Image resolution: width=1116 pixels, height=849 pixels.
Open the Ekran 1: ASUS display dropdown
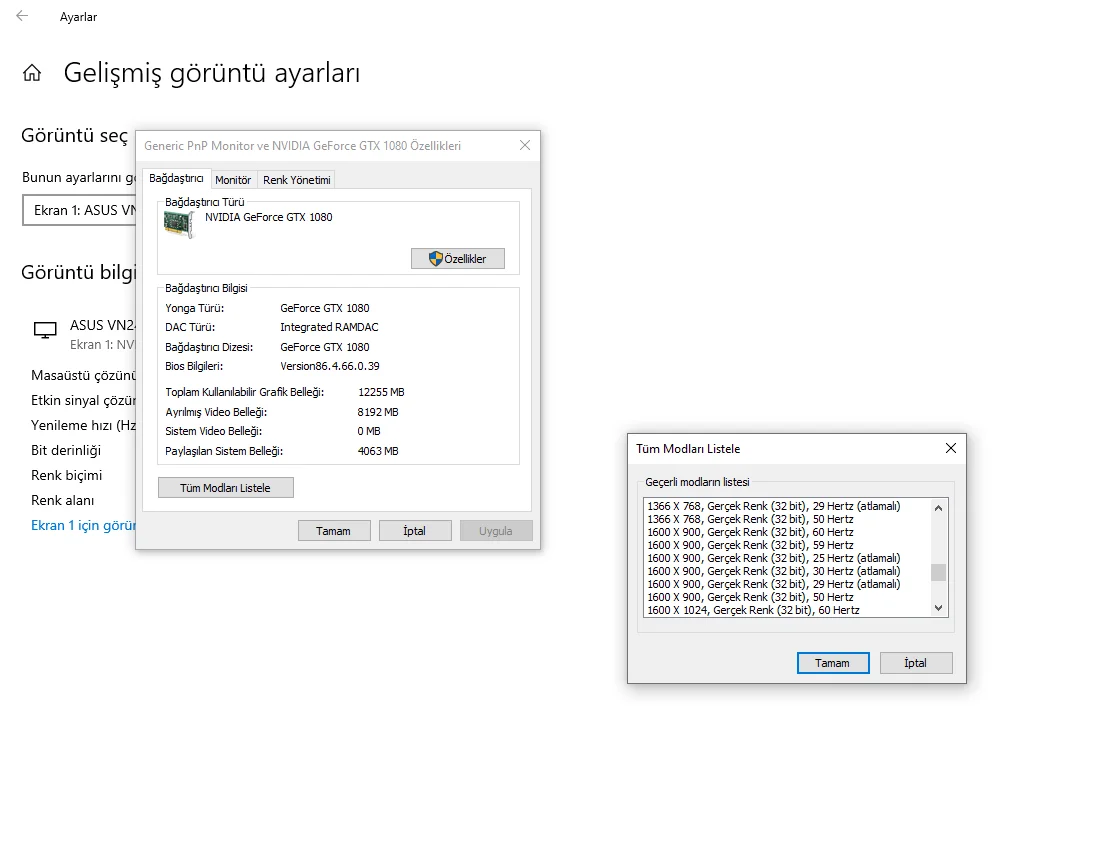coord(80,211)
